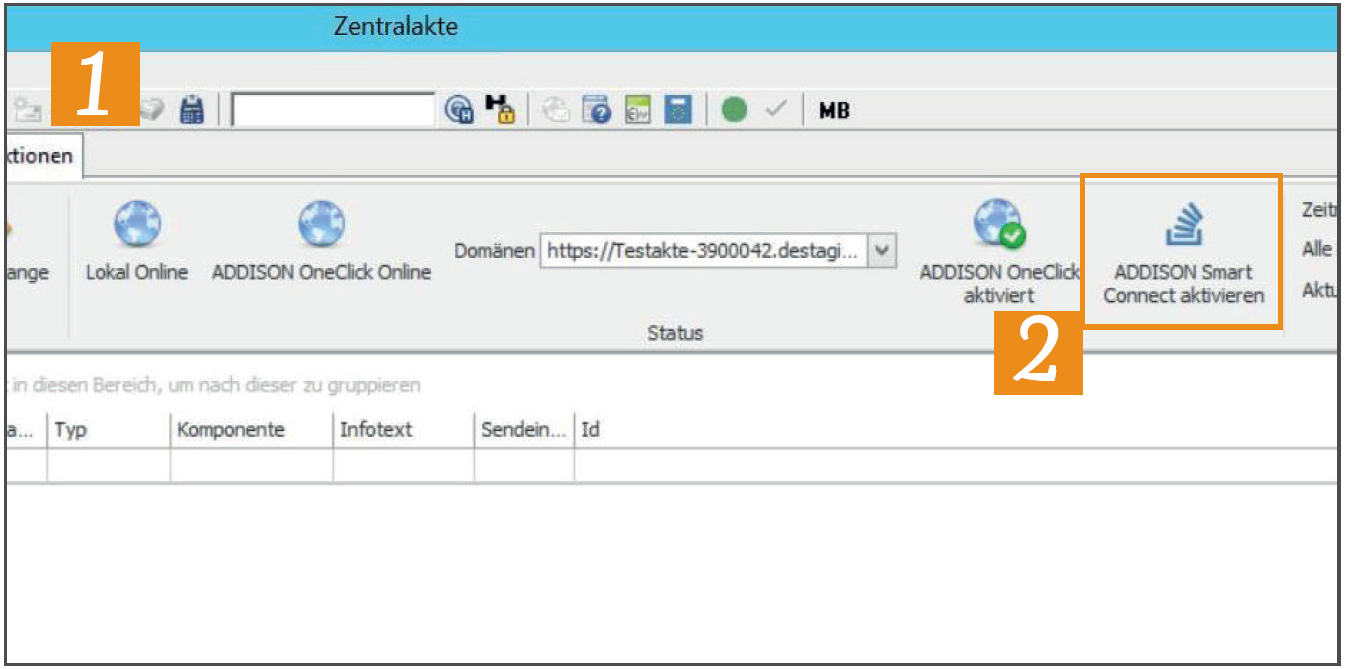
Task: Click the green circle status icon
Action: pyautogui.click(x=735, y=110)
